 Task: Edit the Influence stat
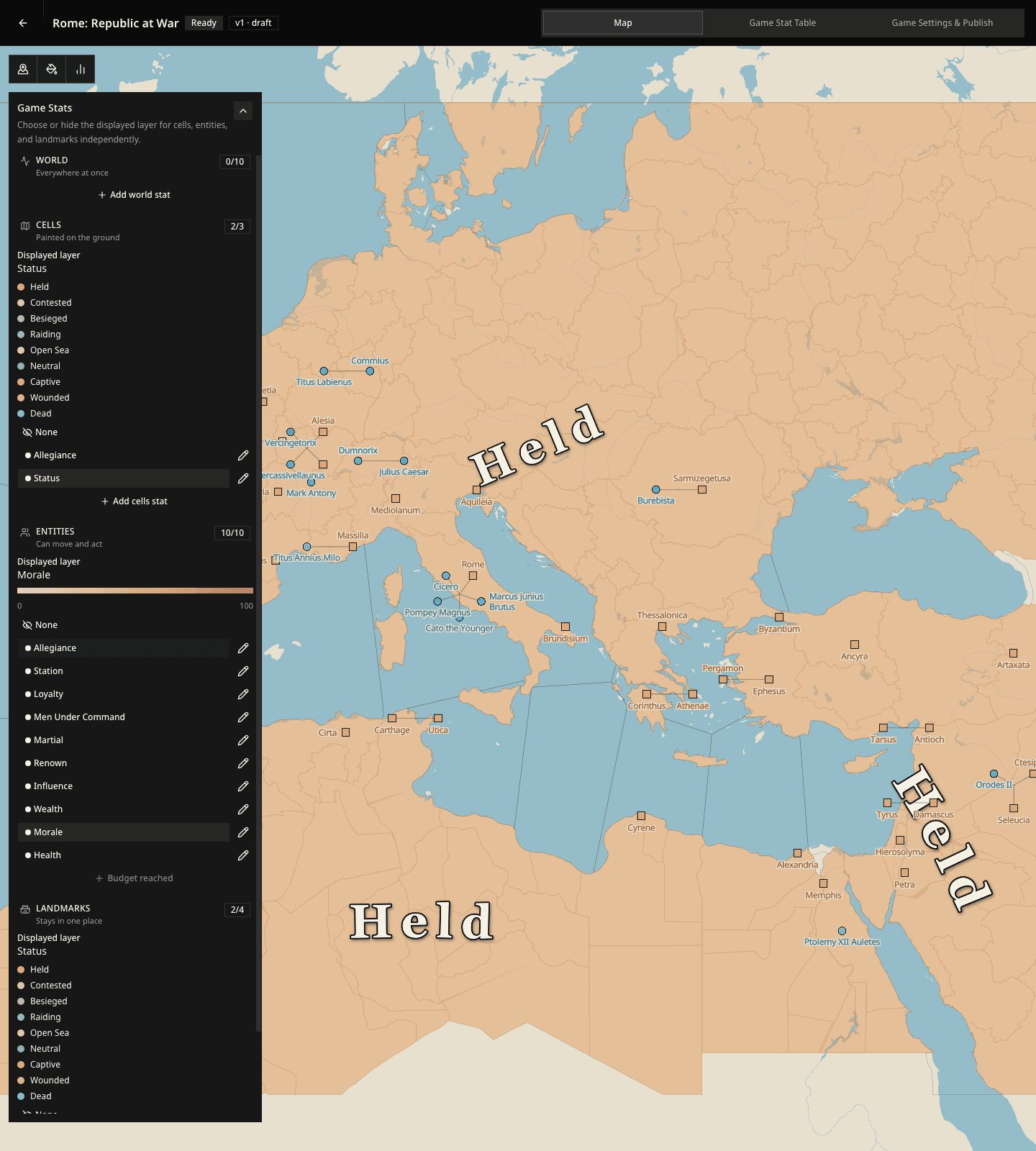[243, 786]
